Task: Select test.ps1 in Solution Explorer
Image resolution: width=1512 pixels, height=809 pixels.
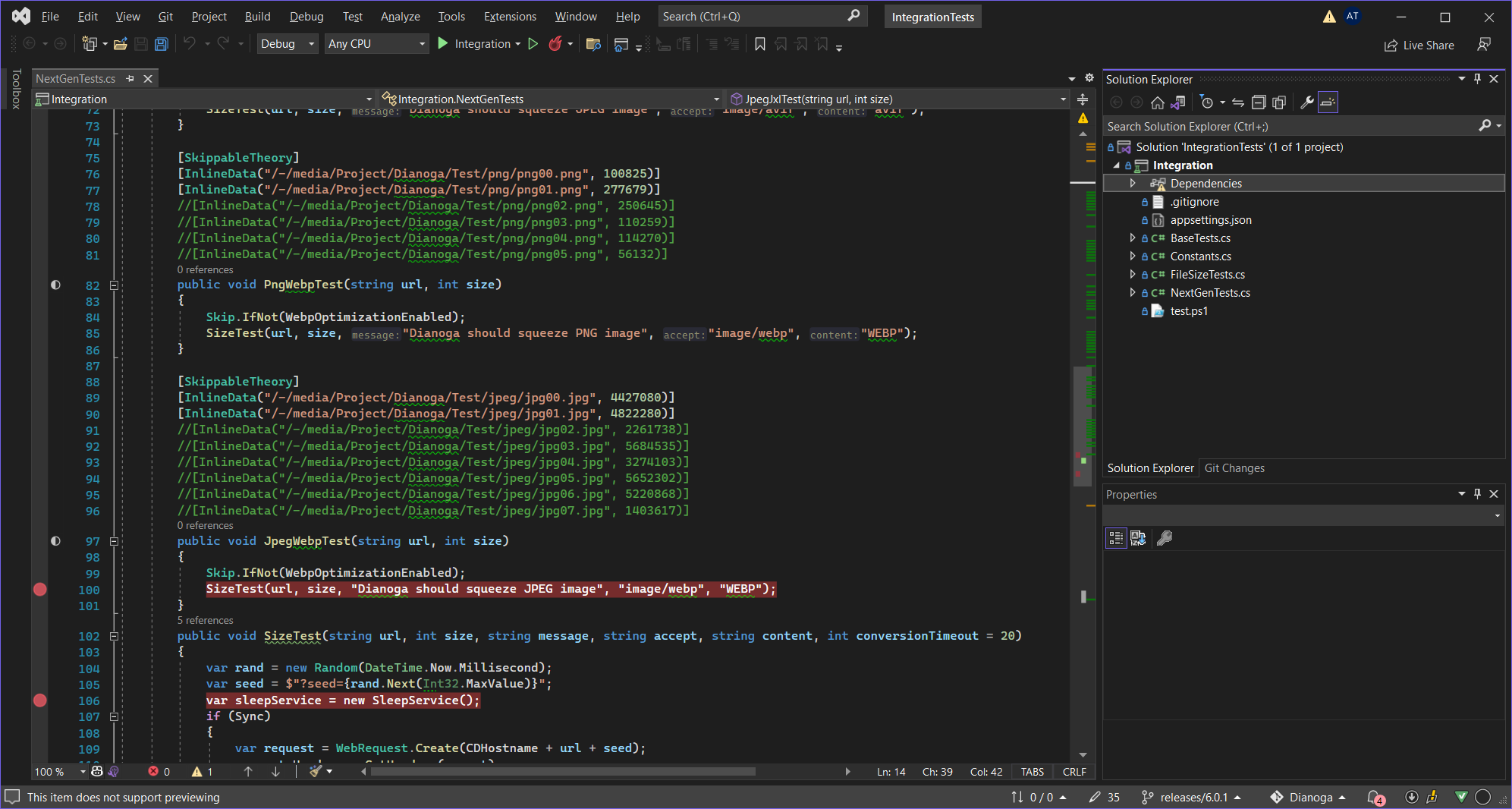Action: pyautogui.click(x=1189, y=310)
